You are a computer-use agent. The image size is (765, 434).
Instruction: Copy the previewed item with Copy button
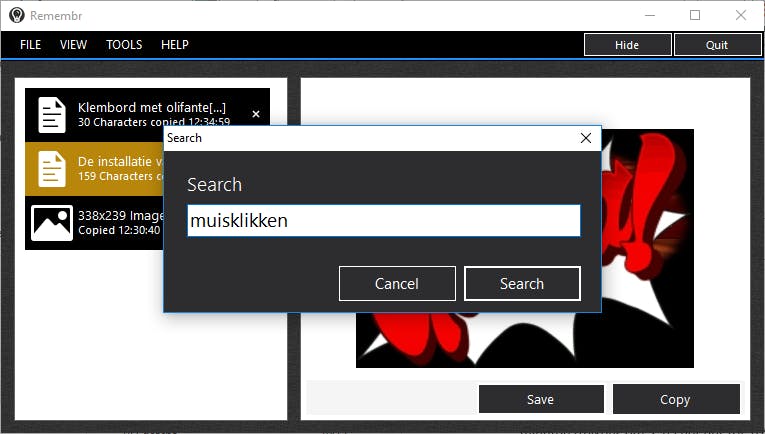point(675,399)
